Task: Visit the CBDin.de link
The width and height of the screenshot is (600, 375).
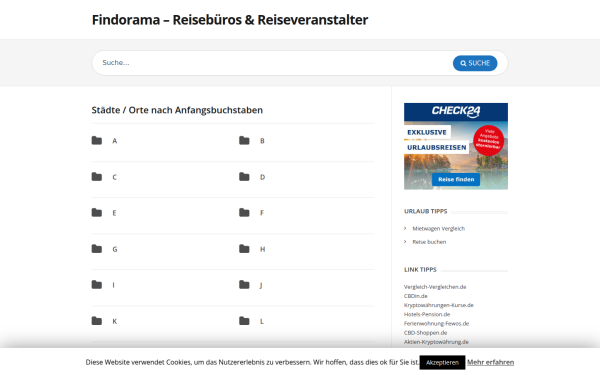Action: tap(416, 296)
